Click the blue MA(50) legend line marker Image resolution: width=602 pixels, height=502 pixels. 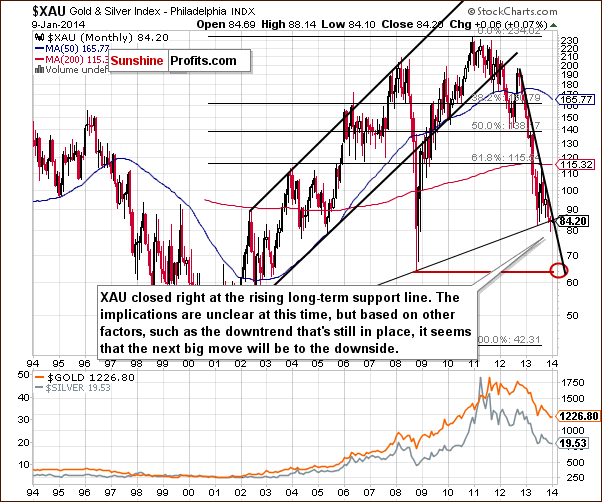click(39, 49)
